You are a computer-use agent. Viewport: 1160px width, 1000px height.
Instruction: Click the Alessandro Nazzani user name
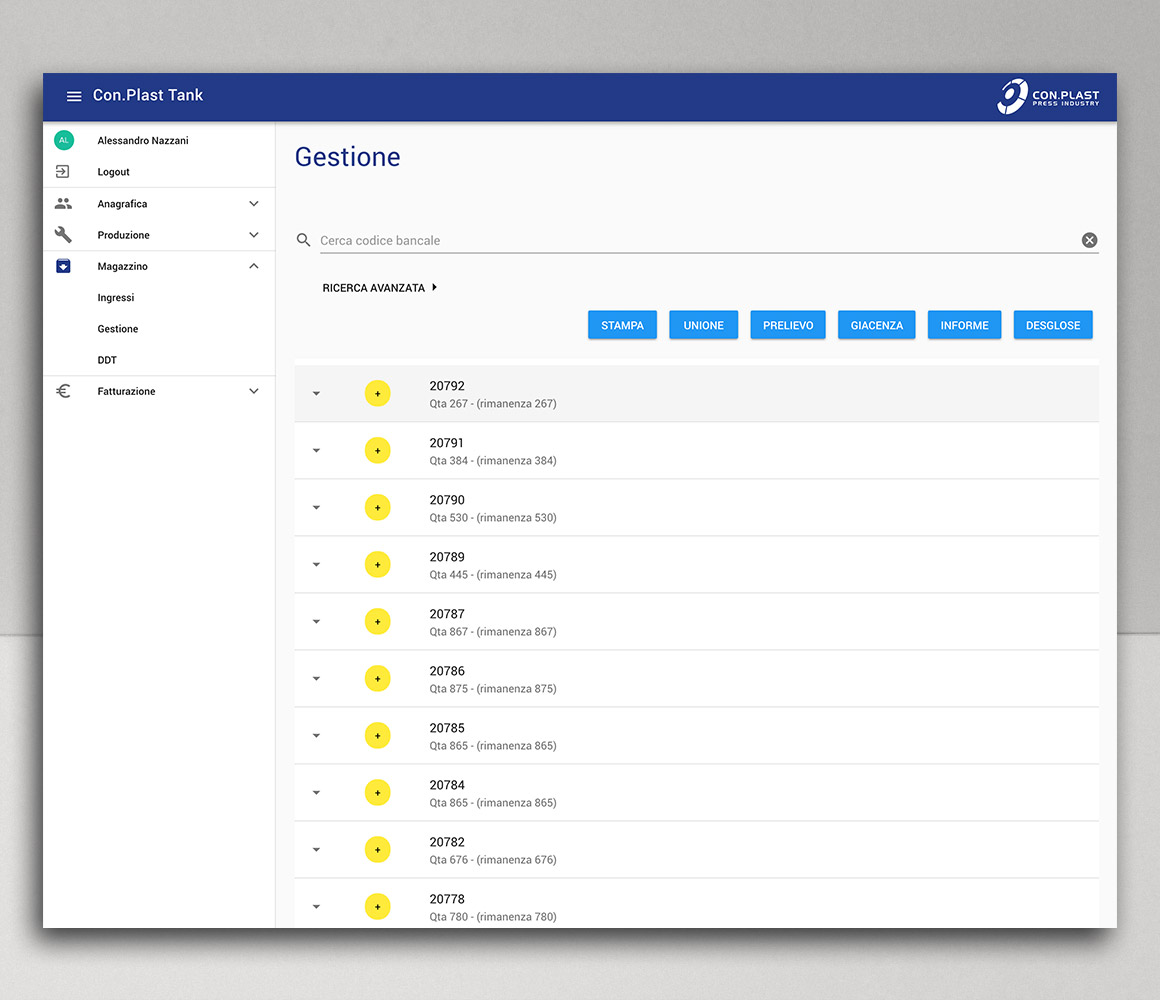click(x=143, y=141)
